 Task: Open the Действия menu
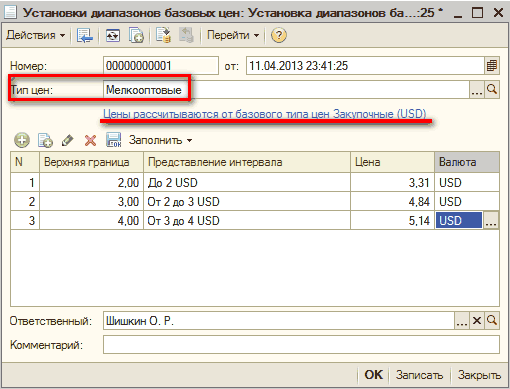(35, 35)
